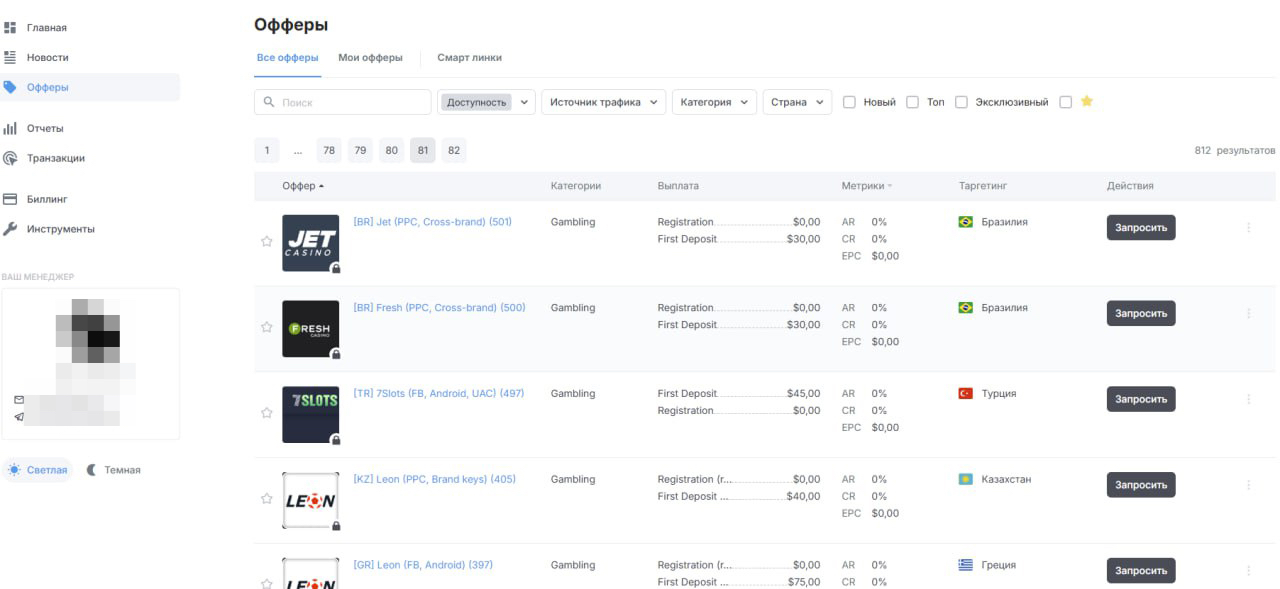Check the Топ filter checkbox
This screenshot has width=1280, height=589.
pyautogui.click(x=912, y=102)
